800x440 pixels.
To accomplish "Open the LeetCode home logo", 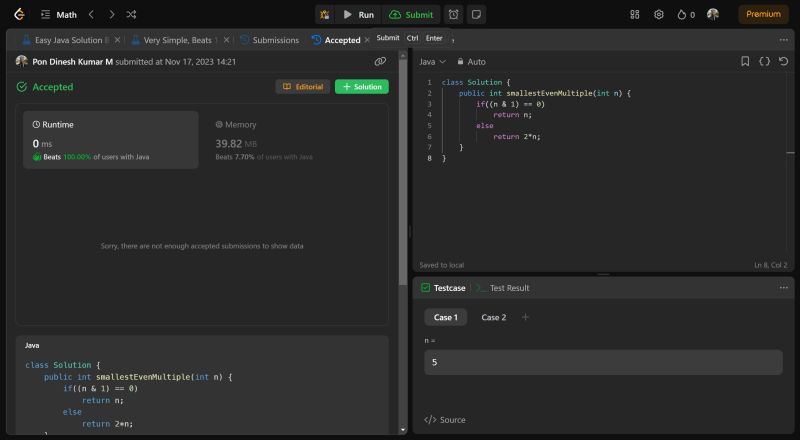I will tap(19, 14).
